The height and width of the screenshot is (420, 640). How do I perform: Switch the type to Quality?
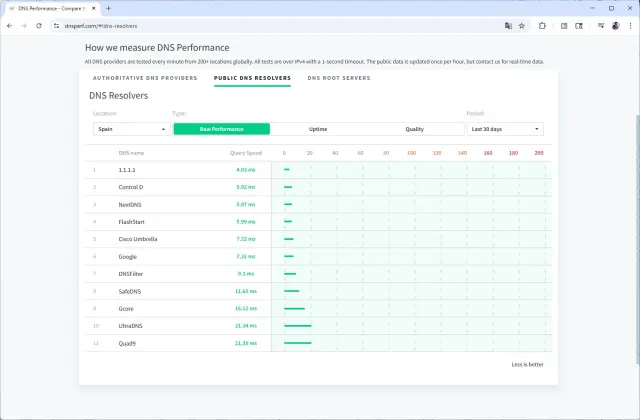(414, 129)
